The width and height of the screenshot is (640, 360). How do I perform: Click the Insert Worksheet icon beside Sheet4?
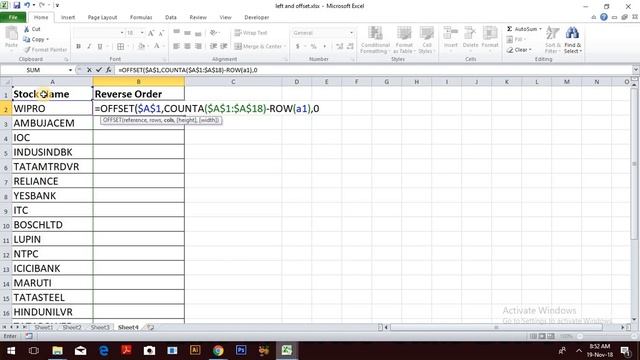(x=151, y=327)
